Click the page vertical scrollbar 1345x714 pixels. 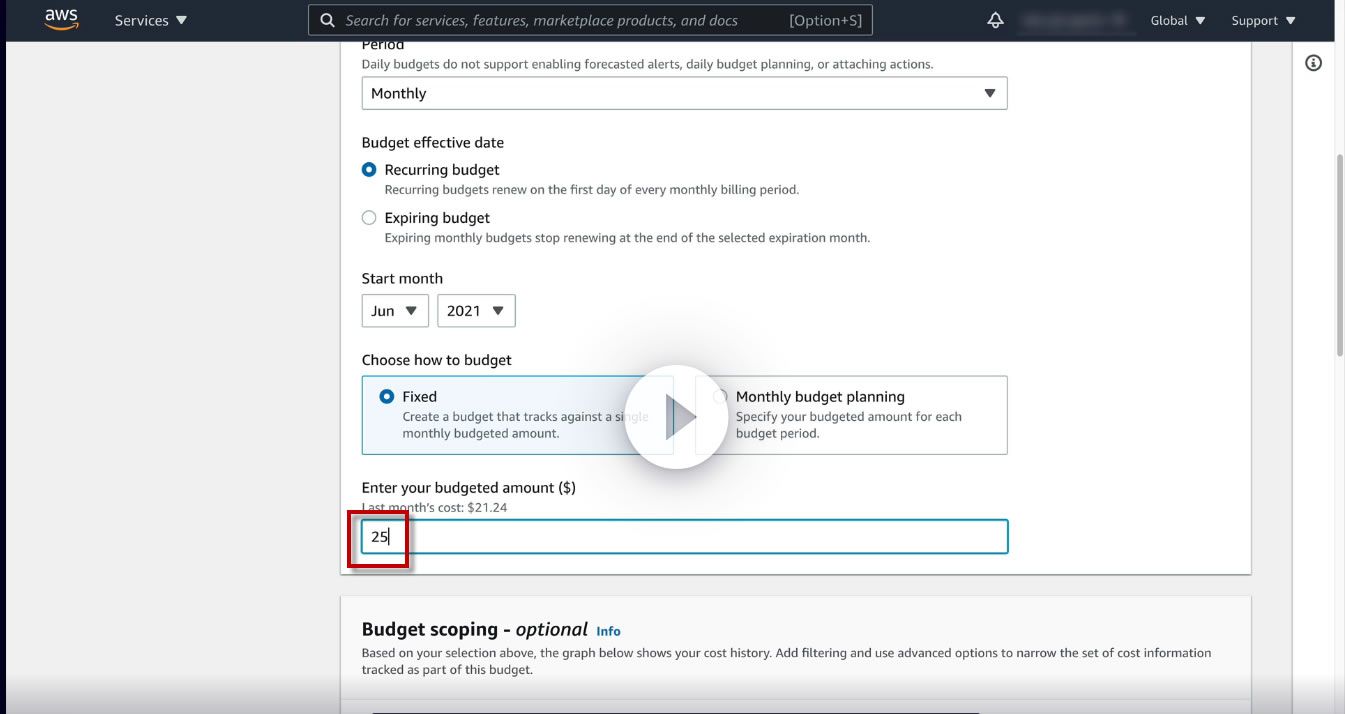pos(1340,255)
